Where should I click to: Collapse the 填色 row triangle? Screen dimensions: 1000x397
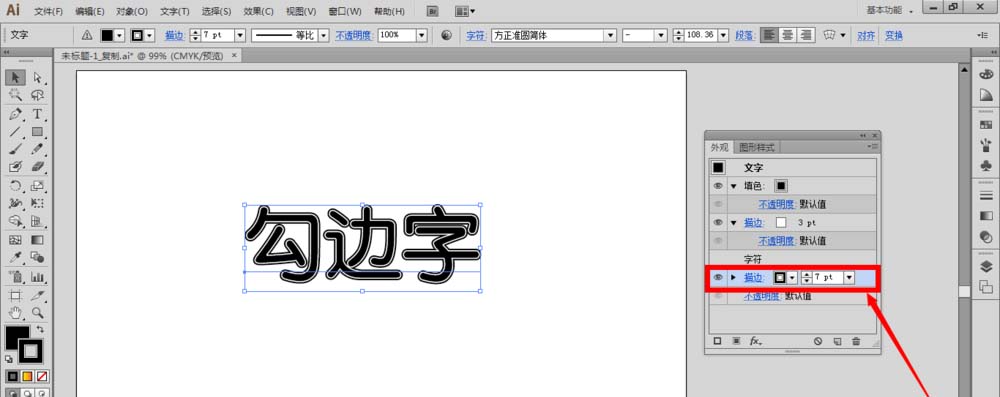point(733,186)
